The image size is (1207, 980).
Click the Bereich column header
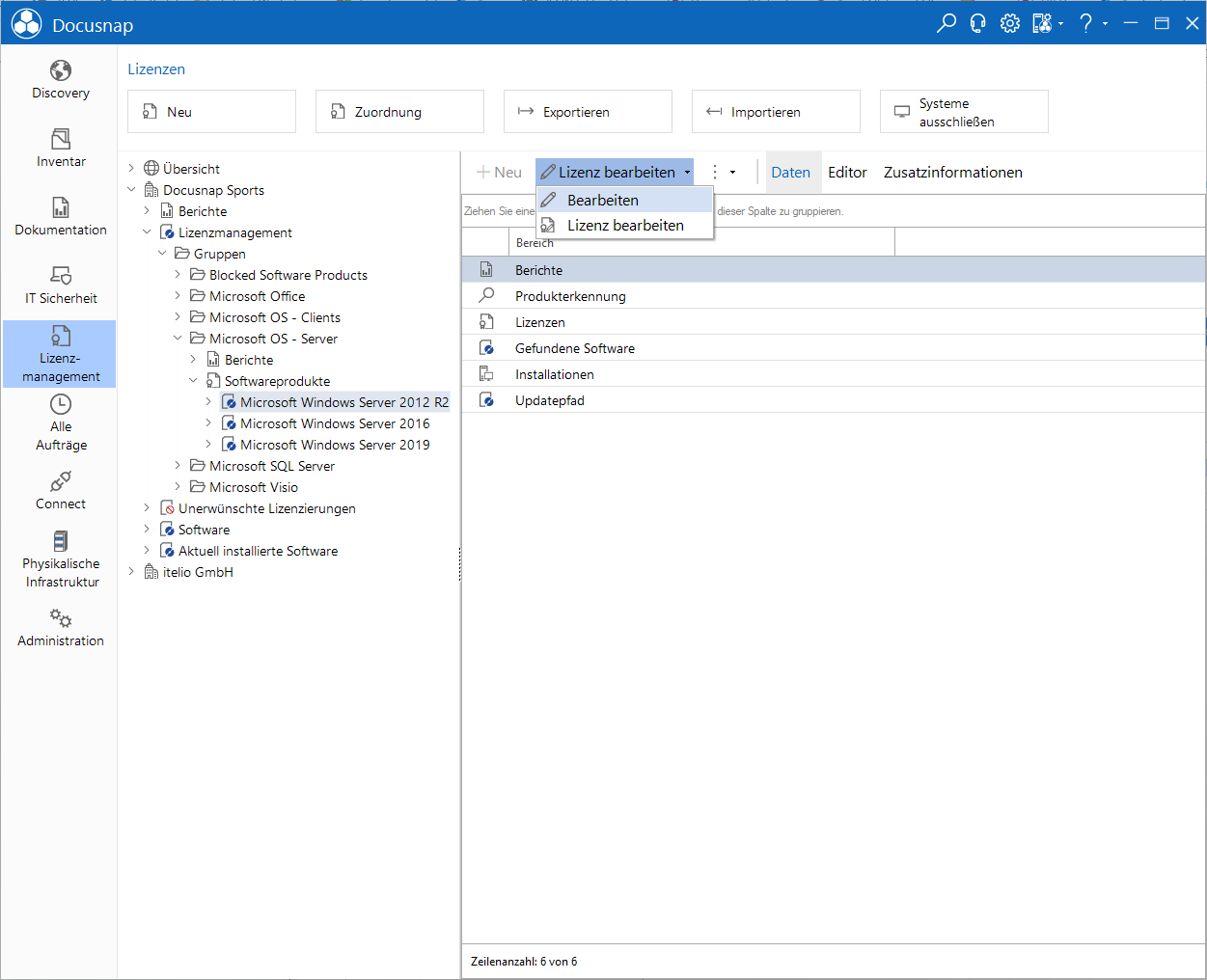coord(701,242)
